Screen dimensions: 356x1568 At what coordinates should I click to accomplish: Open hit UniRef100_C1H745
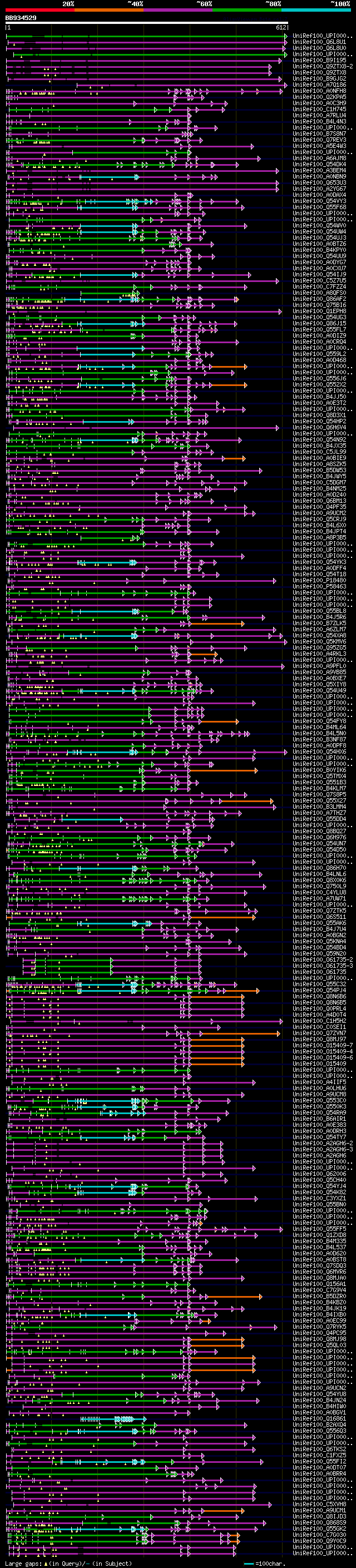tap(319, 109)
